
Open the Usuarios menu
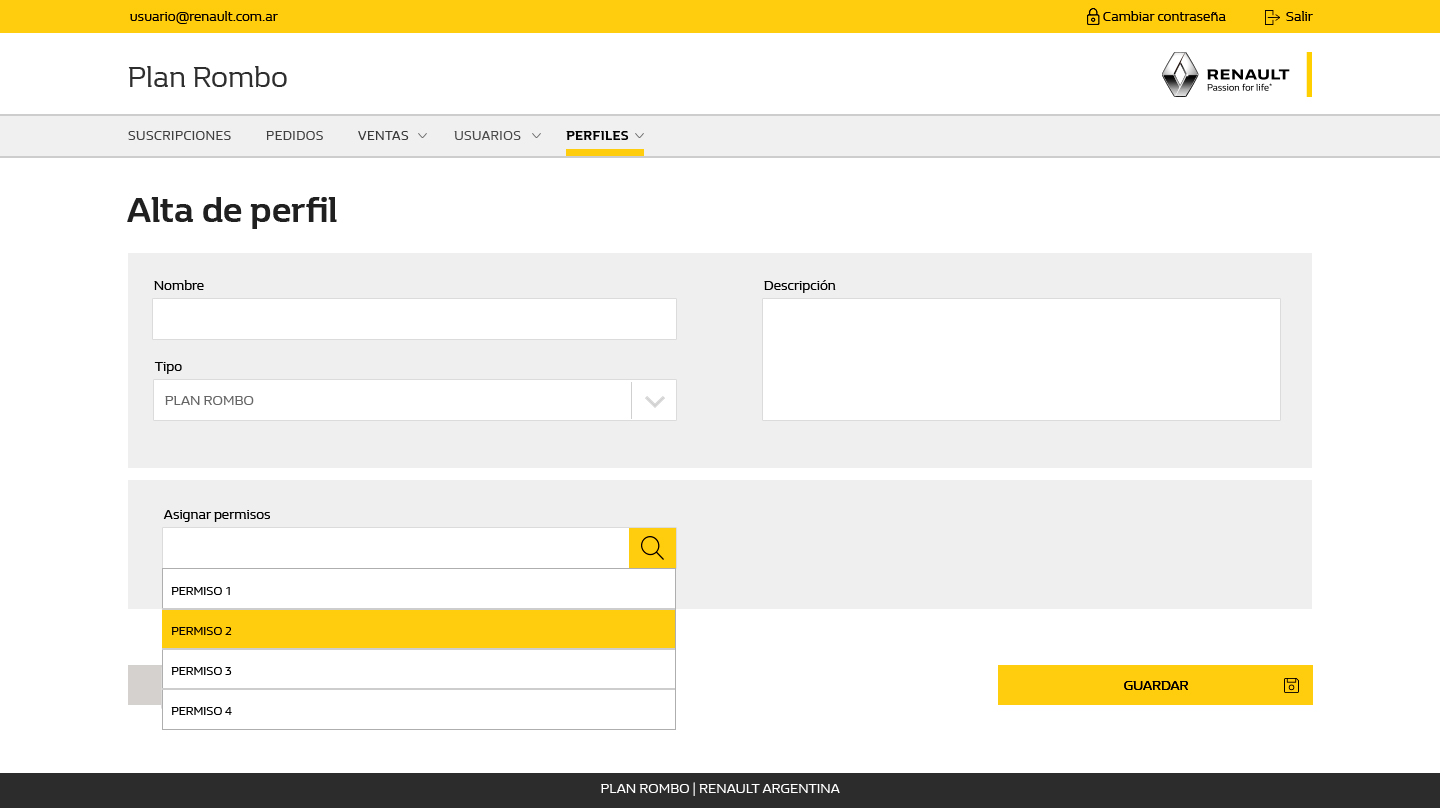(x=487, y=135)
